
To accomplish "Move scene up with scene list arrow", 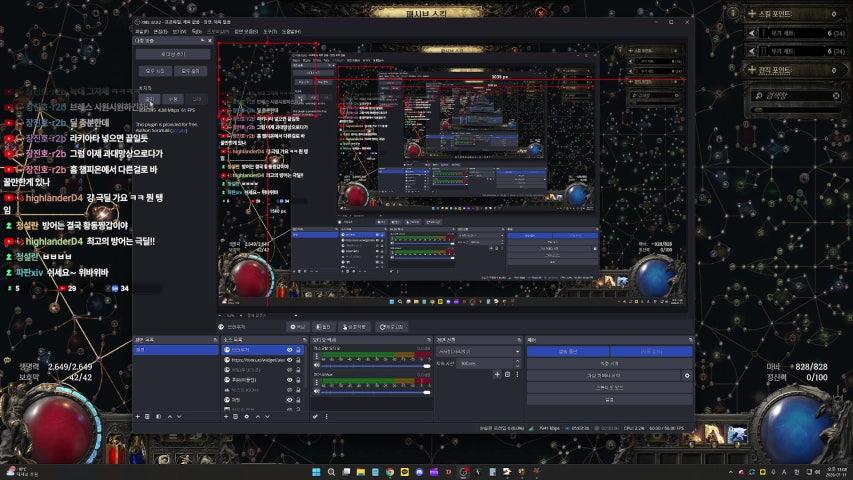I will click(x=169, y=416).
